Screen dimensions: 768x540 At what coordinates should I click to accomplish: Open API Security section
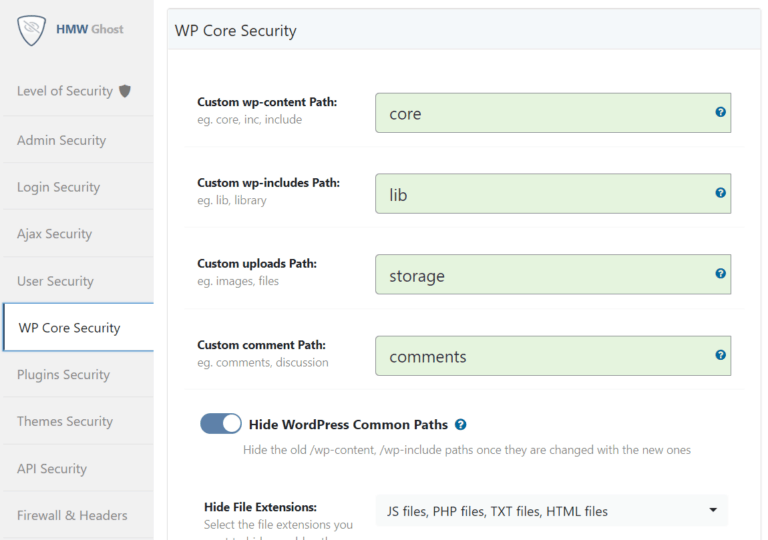click(x=52, y=469)
